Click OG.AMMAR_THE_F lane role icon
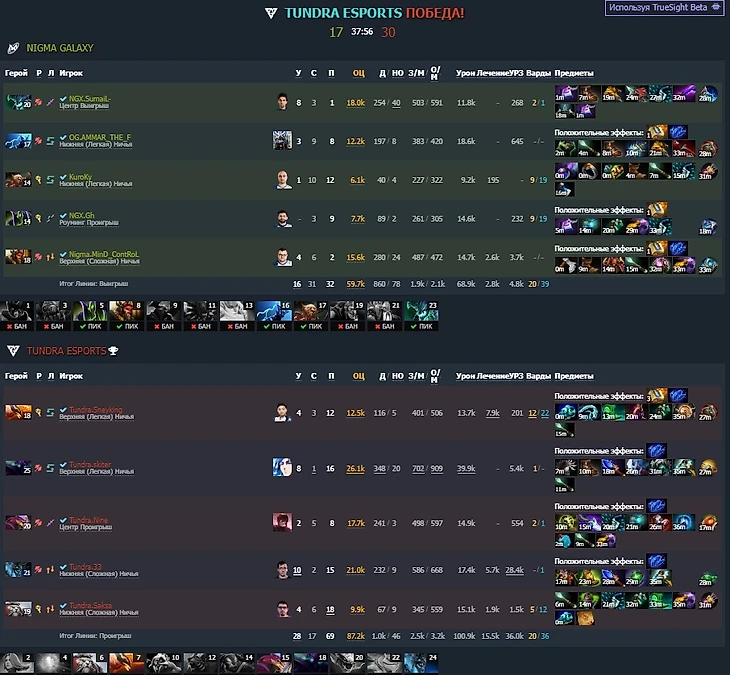 50,141
